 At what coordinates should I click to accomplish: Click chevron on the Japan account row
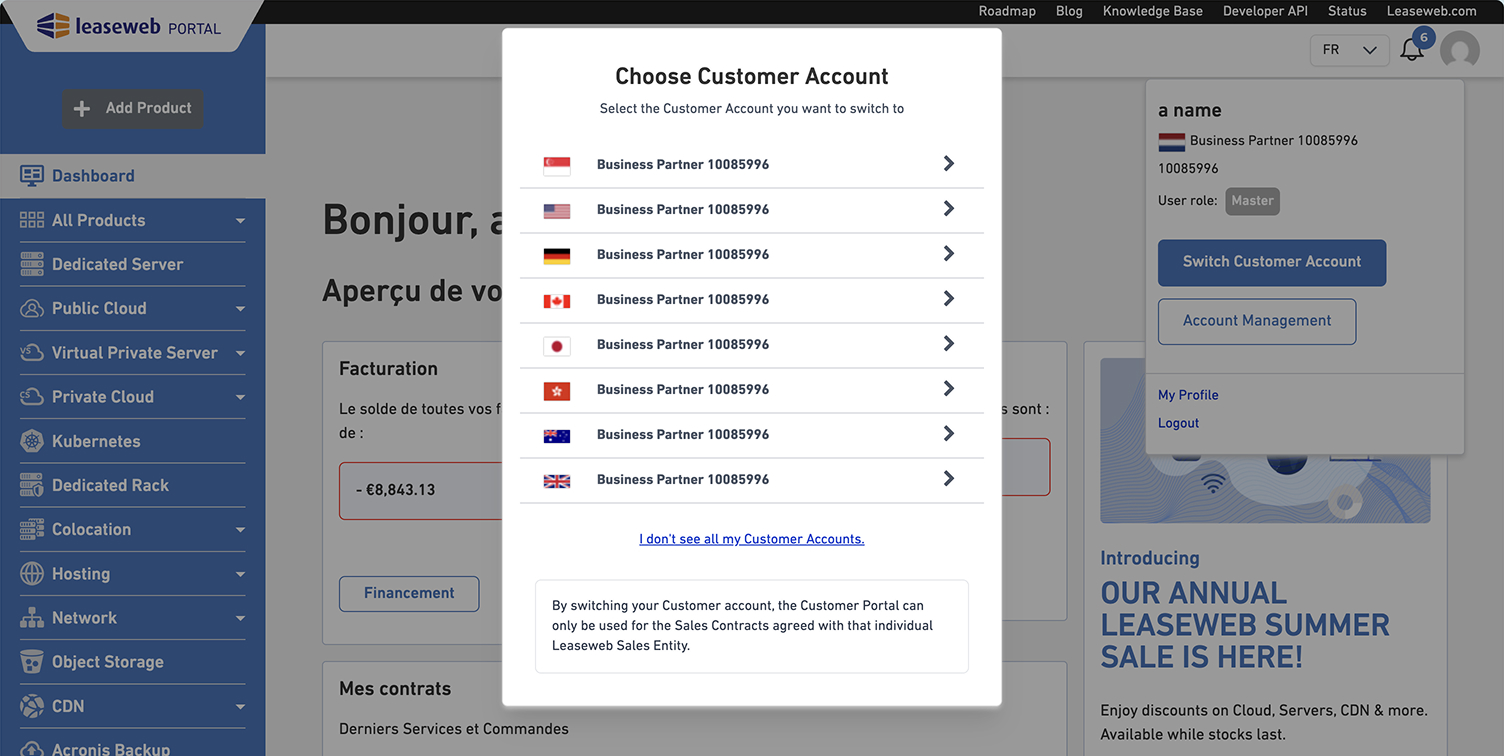949,343
